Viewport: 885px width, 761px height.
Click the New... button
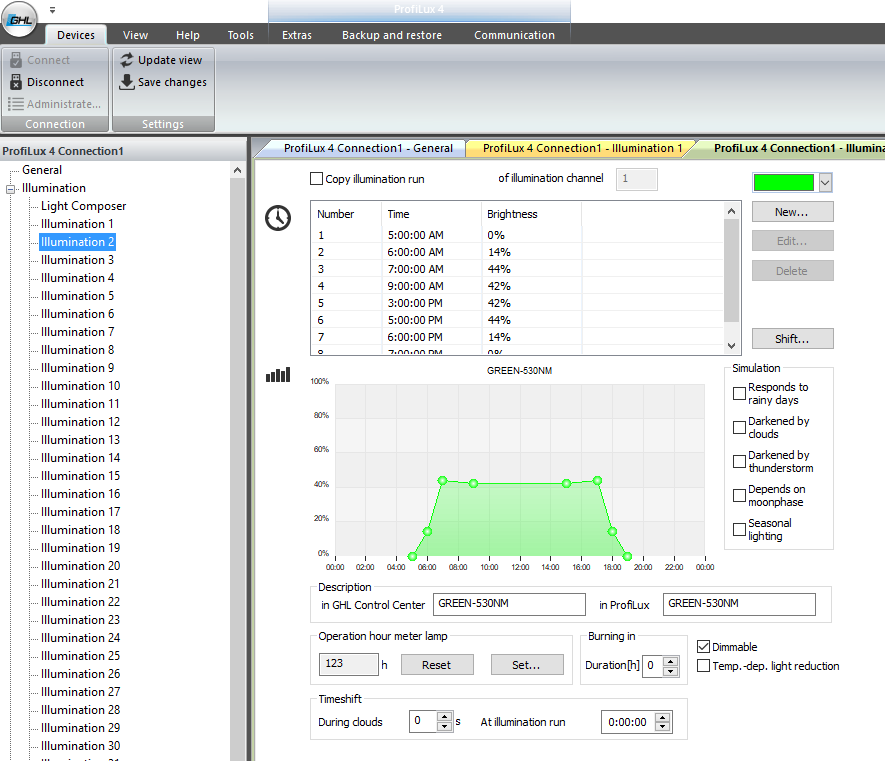click(x=792, y=212)
